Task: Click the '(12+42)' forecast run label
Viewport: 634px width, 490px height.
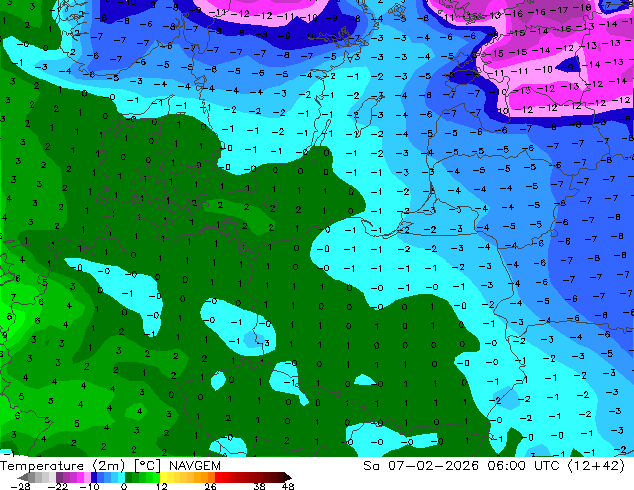Action: (596, 466)
